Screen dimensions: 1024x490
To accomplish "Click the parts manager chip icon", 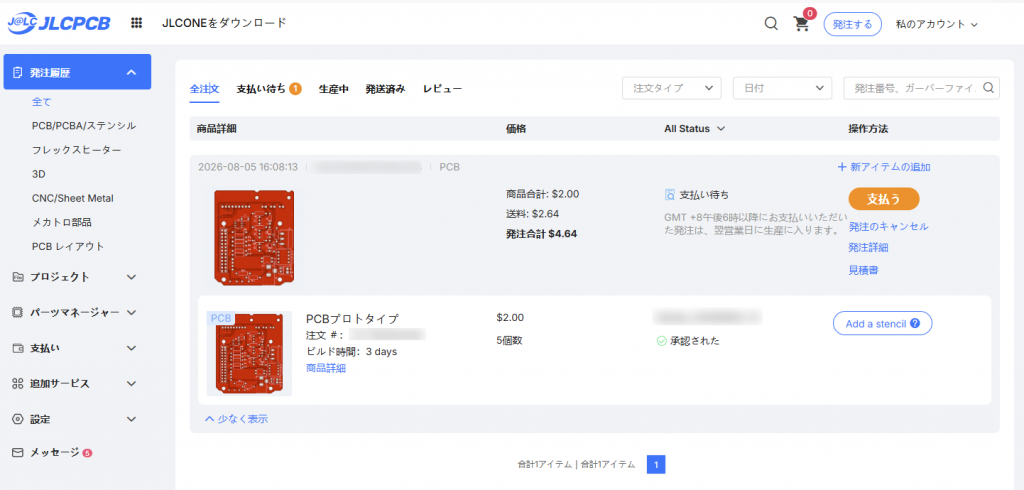I will [18, 312].
